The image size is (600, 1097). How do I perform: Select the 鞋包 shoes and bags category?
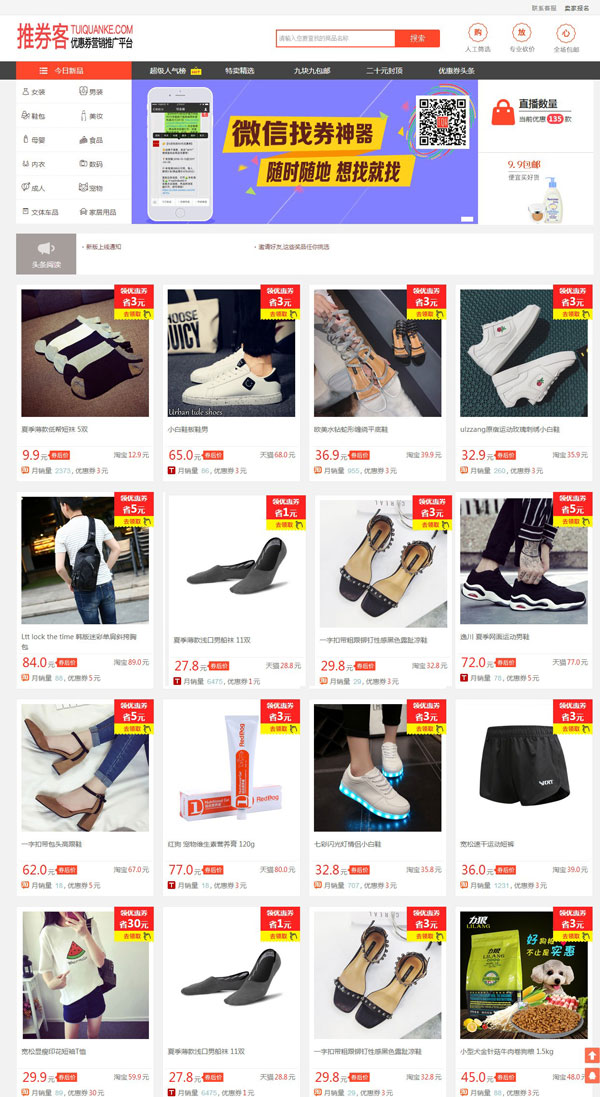34,116
